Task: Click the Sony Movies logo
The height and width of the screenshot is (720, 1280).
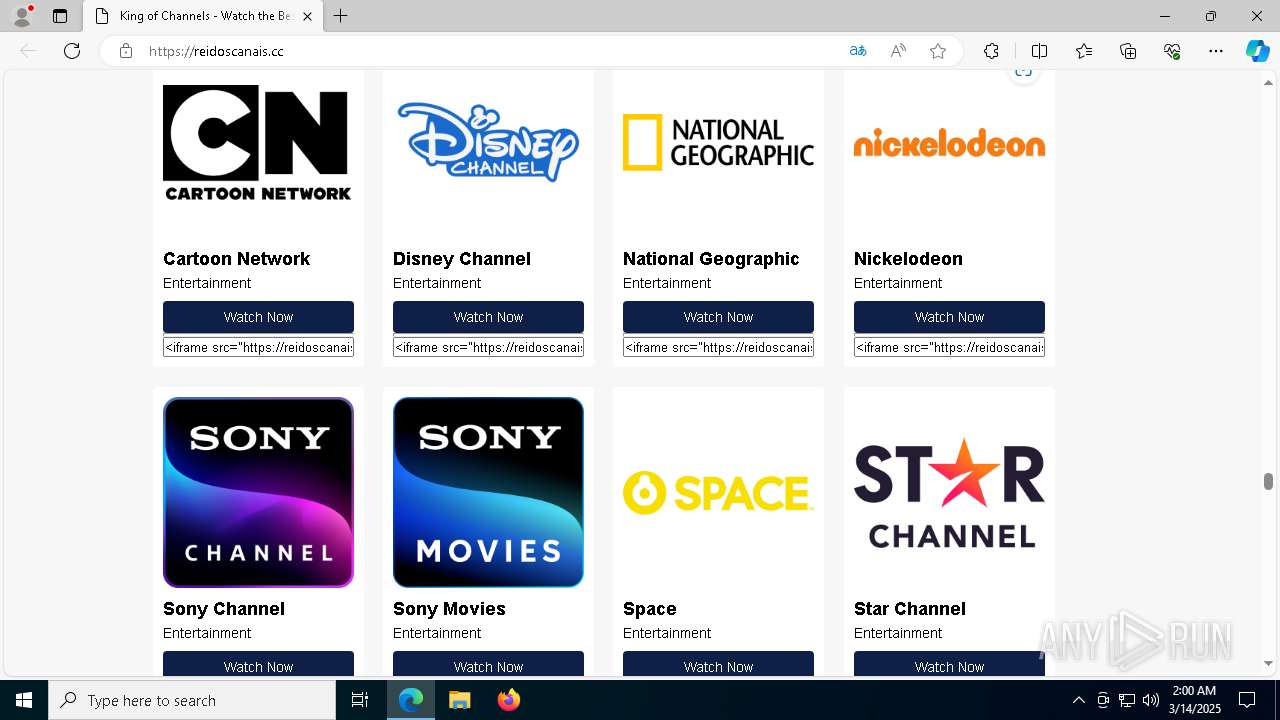Action: [488, 492]
